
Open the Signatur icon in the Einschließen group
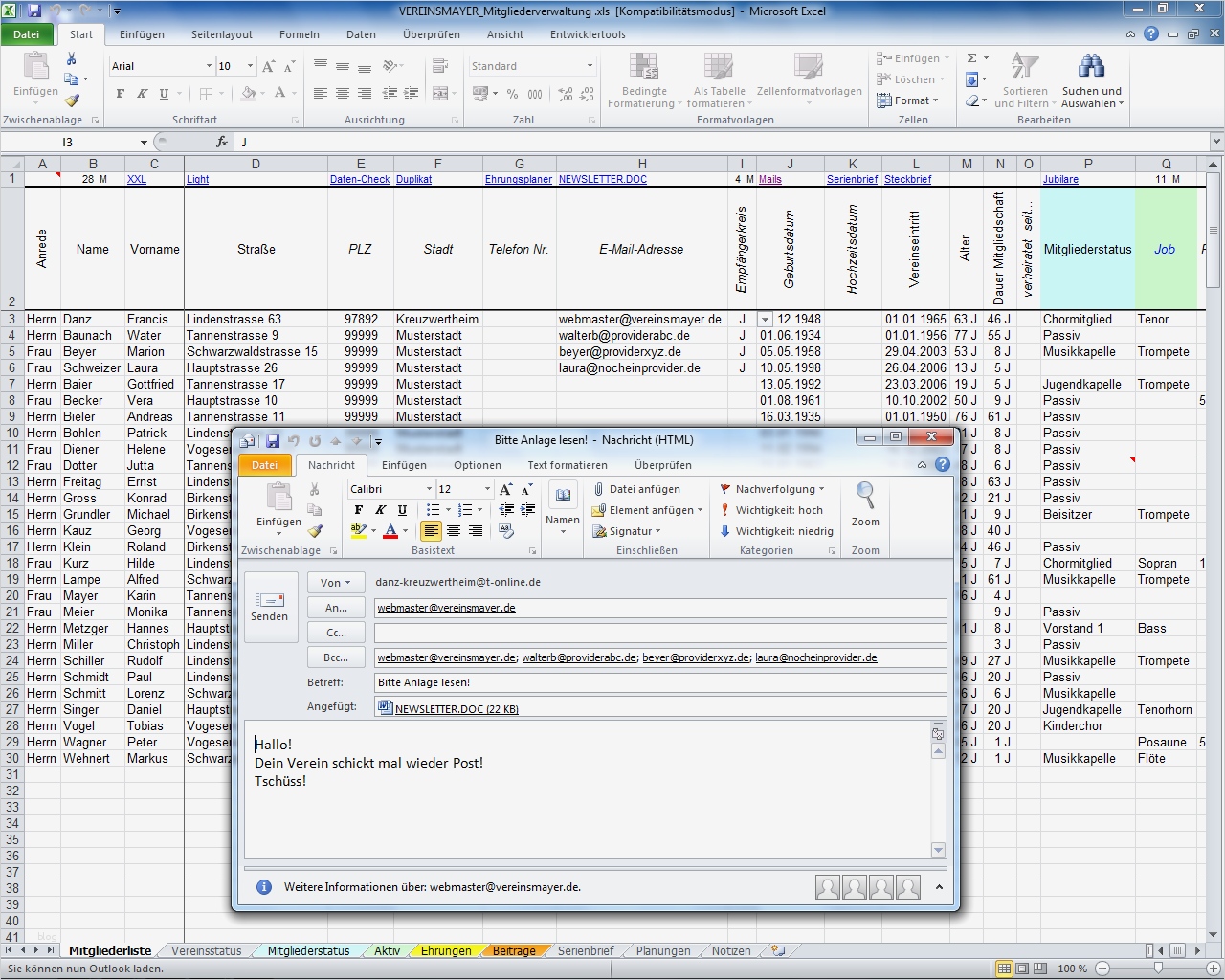tap(631, 530)
